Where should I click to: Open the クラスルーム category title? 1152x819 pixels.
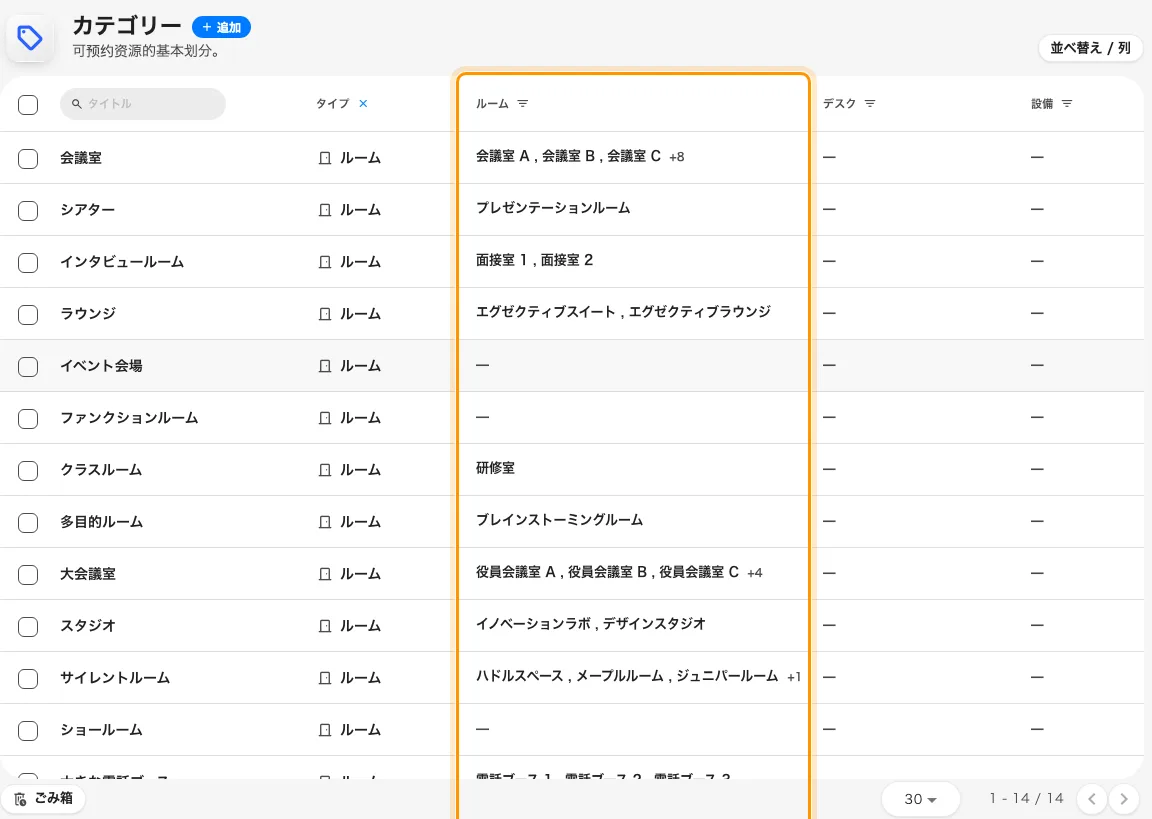[x=101, y=470]
